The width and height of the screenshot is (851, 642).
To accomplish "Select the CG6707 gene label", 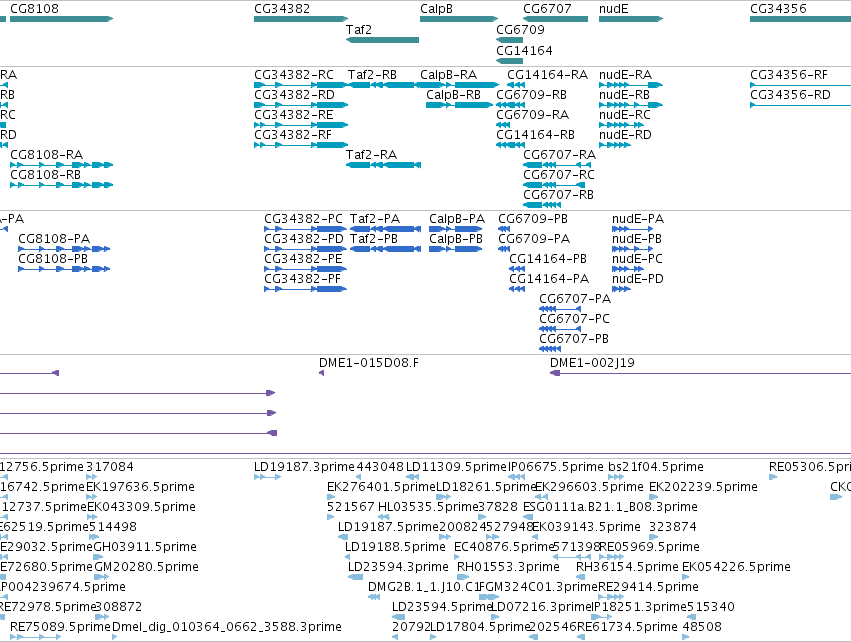I will (x=547, y=9).
